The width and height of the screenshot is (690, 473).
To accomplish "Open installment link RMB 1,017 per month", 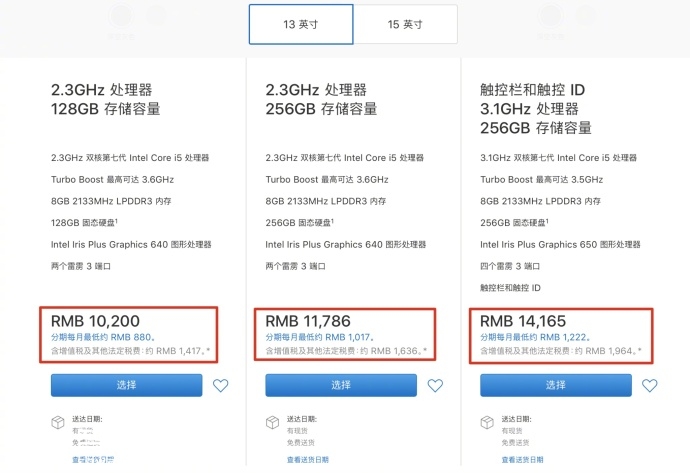I will tap(319, 337).
